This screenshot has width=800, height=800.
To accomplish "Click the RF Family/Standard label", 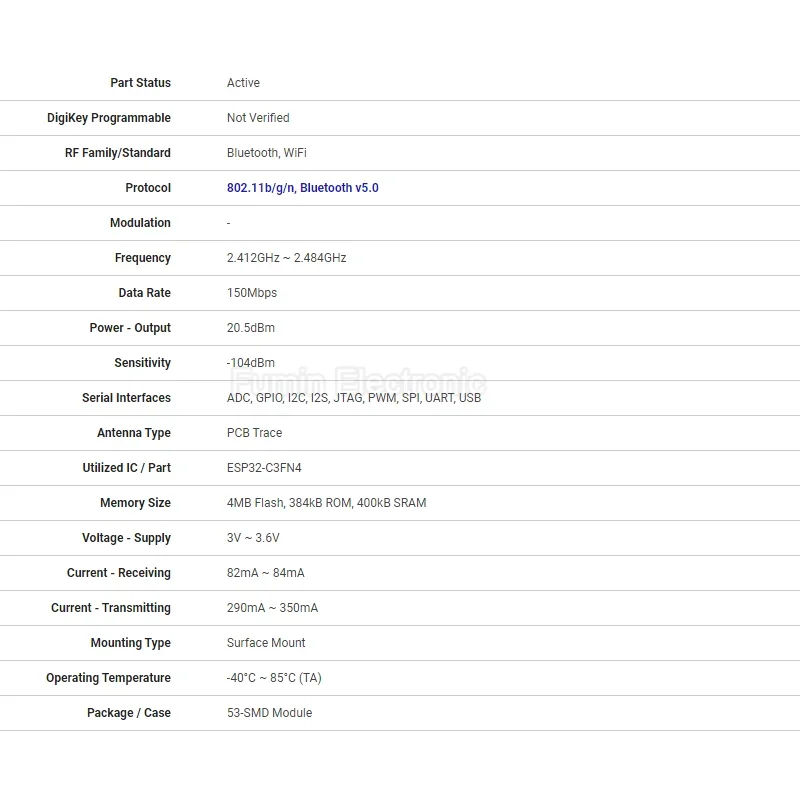I will point(118,153).
